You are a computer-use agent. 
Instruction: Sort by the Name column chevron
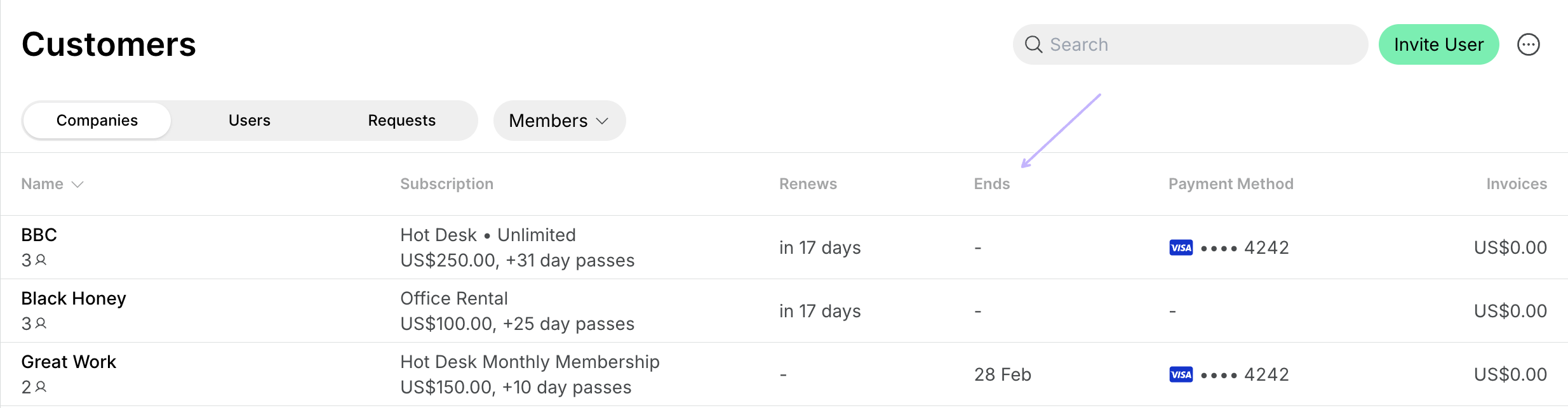[x=77, y=184]
